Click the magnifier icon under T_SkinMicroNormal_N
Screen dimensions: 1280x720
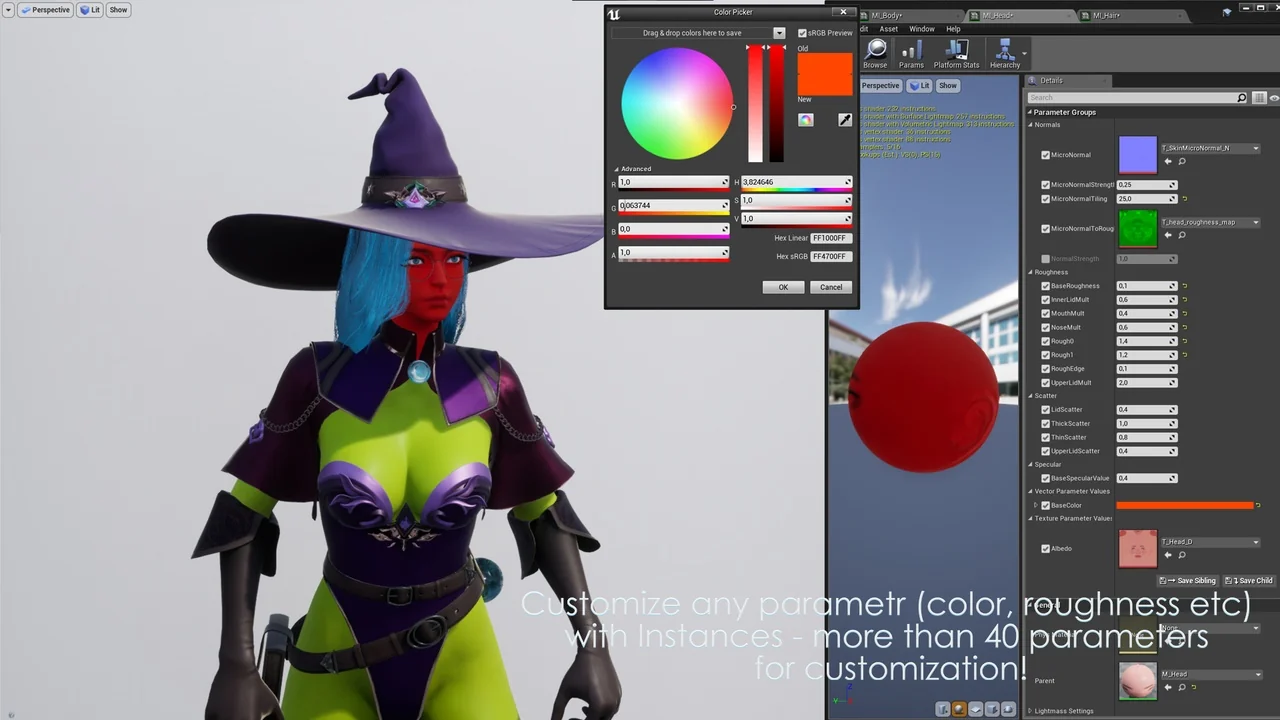(x=1181, y=162)
